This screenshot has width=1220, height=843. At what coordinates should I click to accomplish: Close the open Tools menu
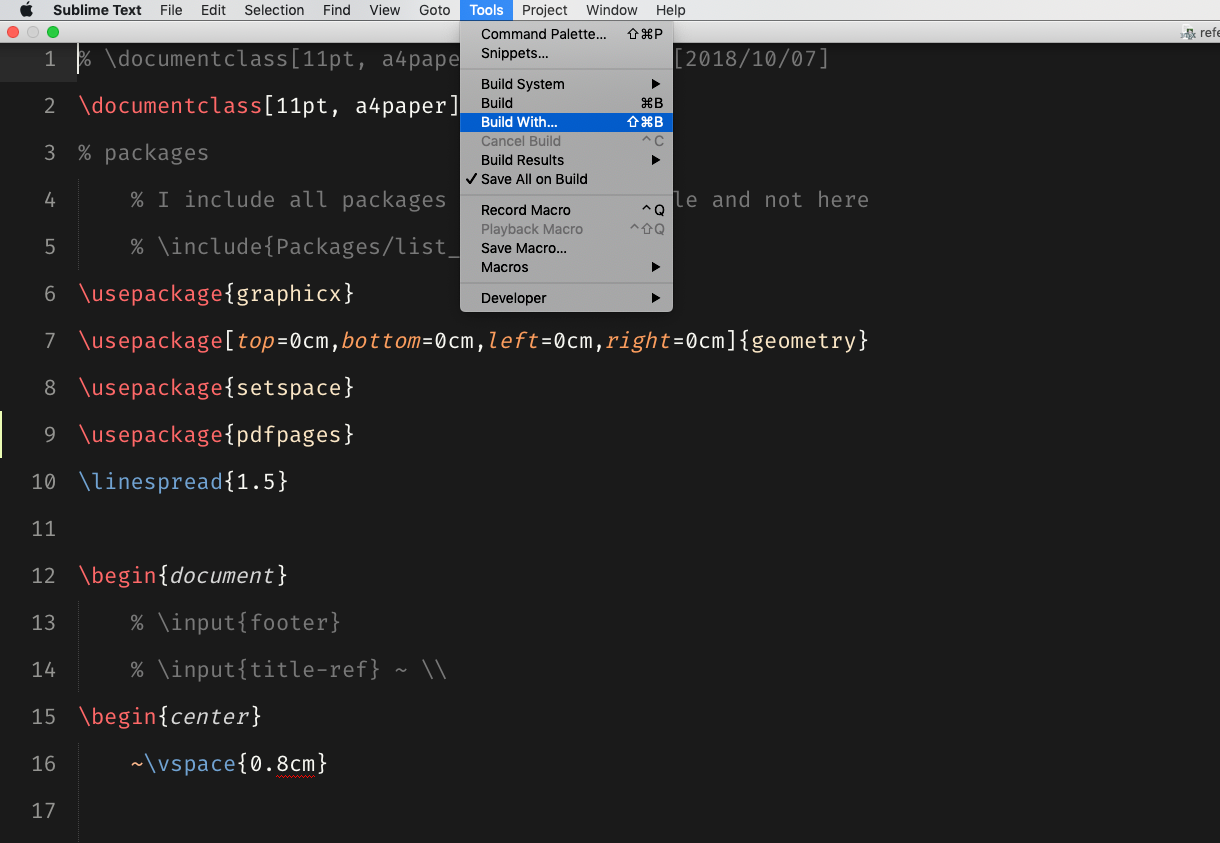point(486,10)
